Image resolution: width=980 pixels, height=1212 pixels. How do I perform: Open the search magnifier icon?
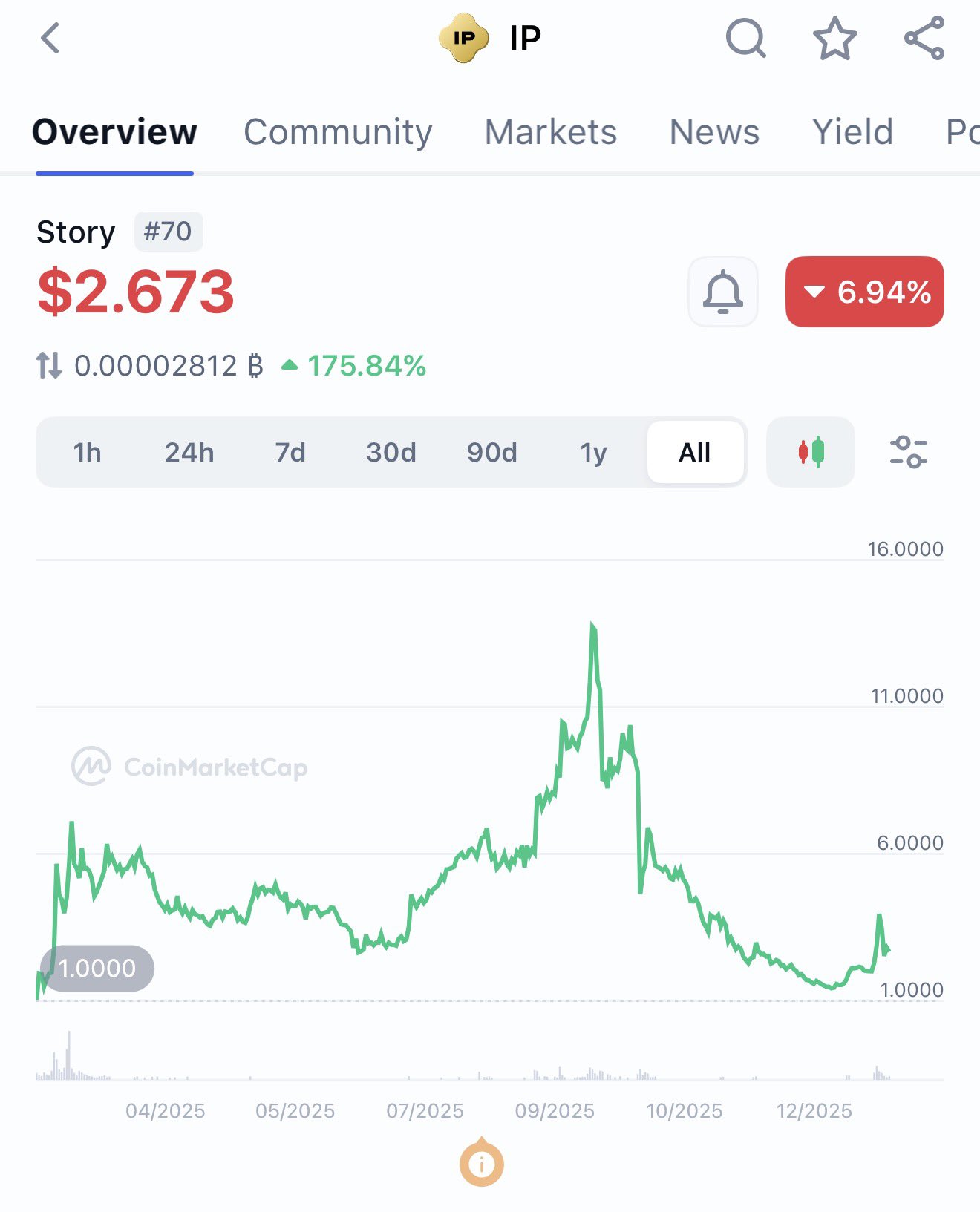[x=745, y=38]
